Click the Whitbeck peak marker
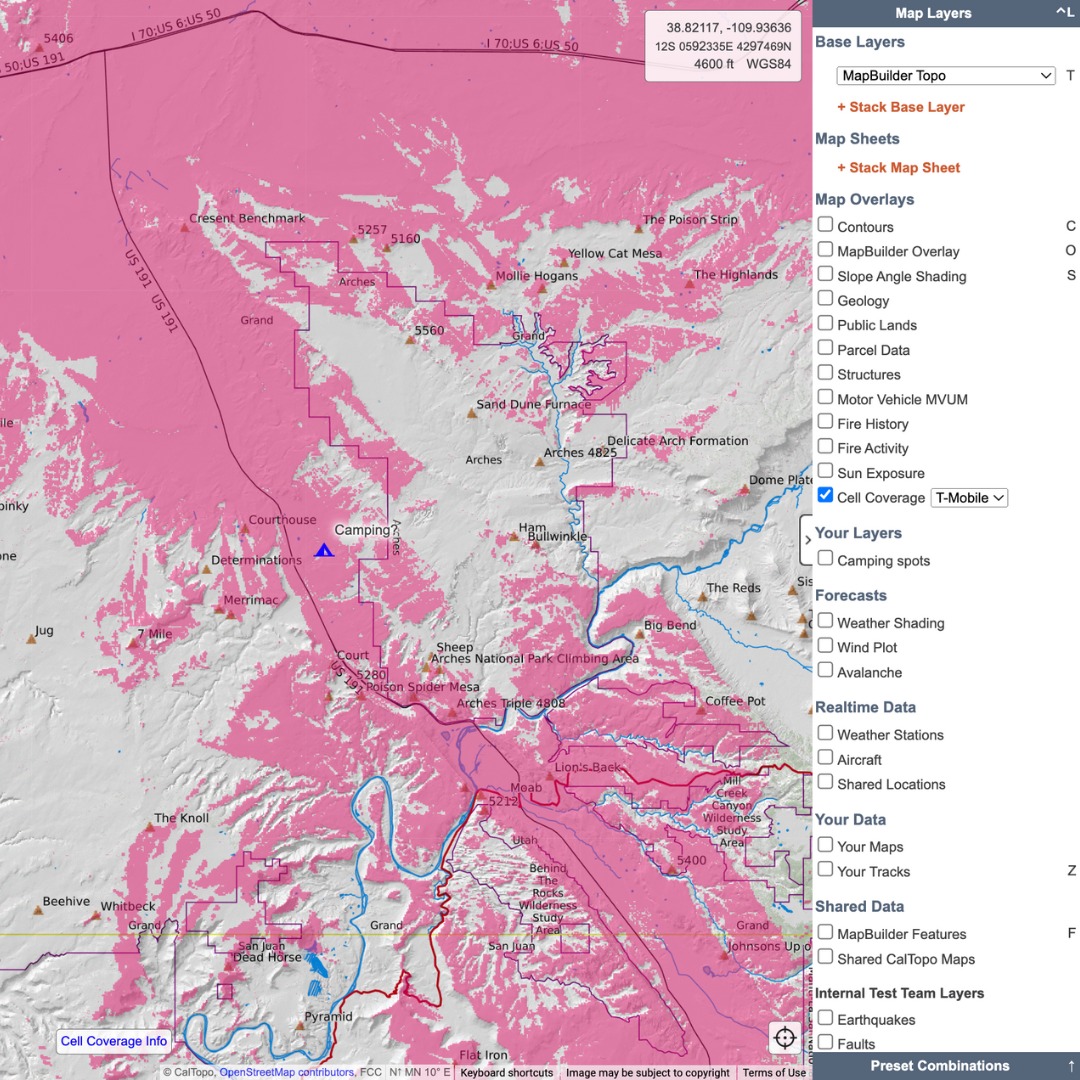 click(x=96, y=915)
